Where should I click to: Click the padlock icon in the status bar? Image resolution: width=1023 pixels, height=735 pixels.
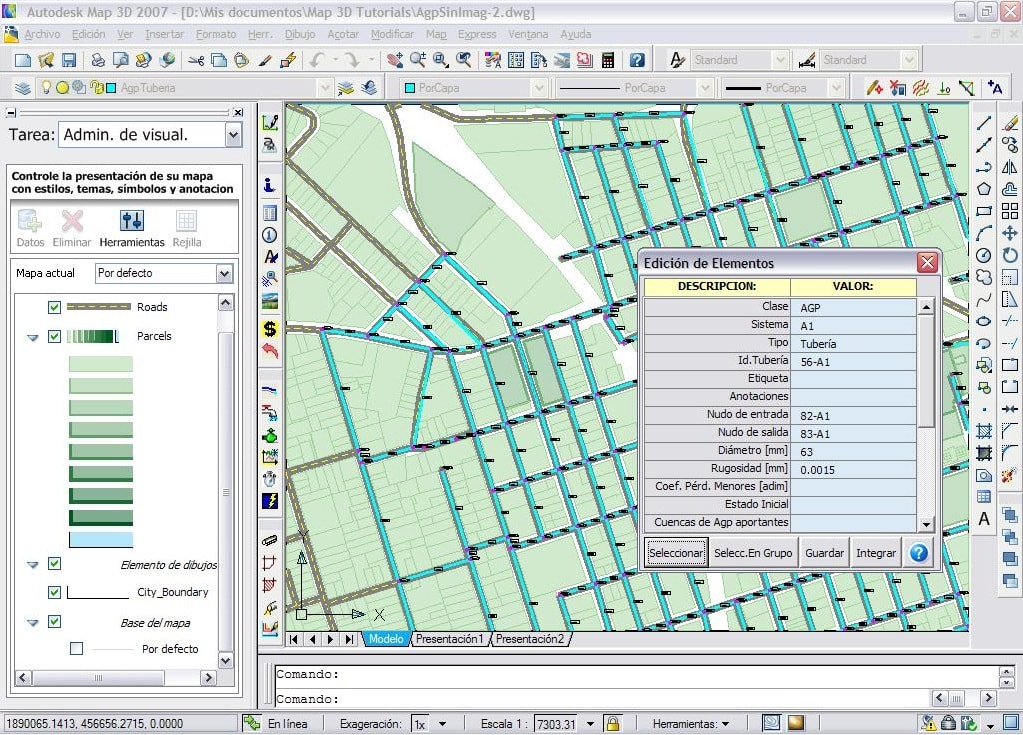[612, 723]
